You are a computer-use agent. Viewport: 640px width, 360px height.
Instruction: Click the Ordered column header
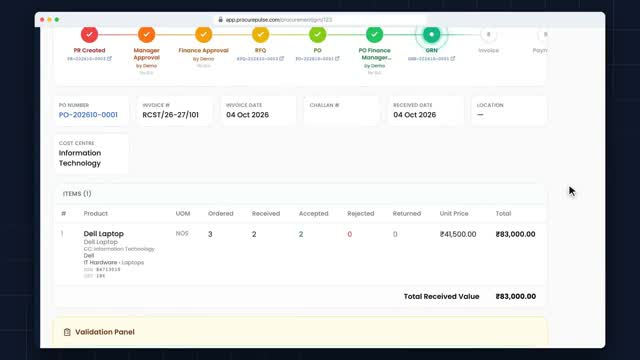[x=220, y=213]
